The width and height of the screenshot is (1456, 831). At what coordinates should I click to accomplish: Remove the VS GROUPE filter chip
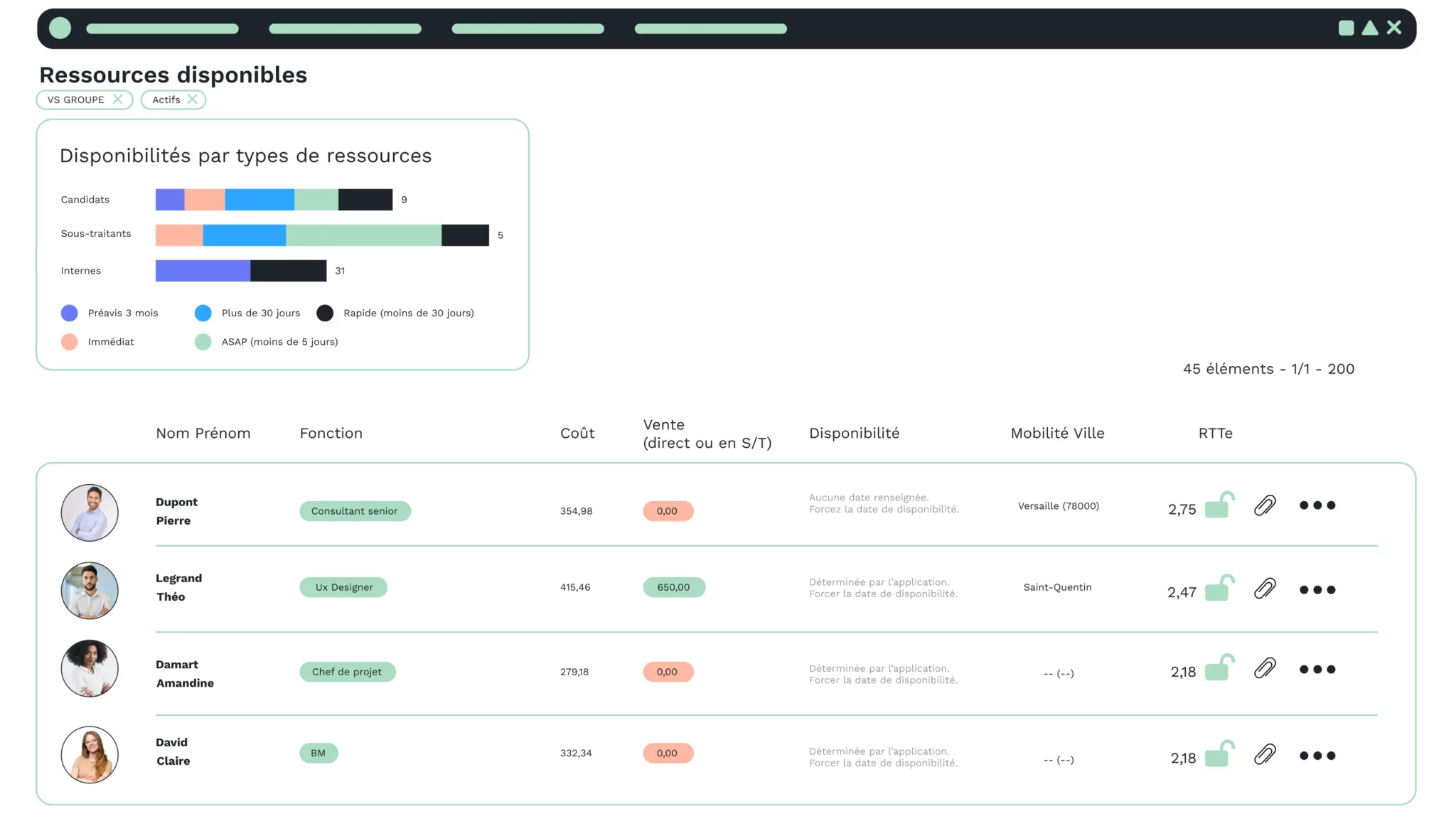click(118, 100)
